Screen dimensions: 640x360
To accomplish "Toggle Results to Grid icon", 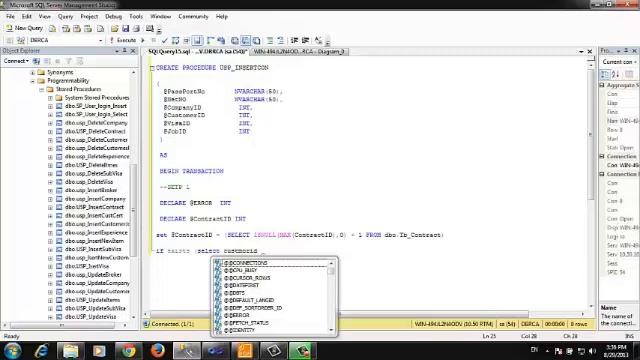I will pos(245,40).
